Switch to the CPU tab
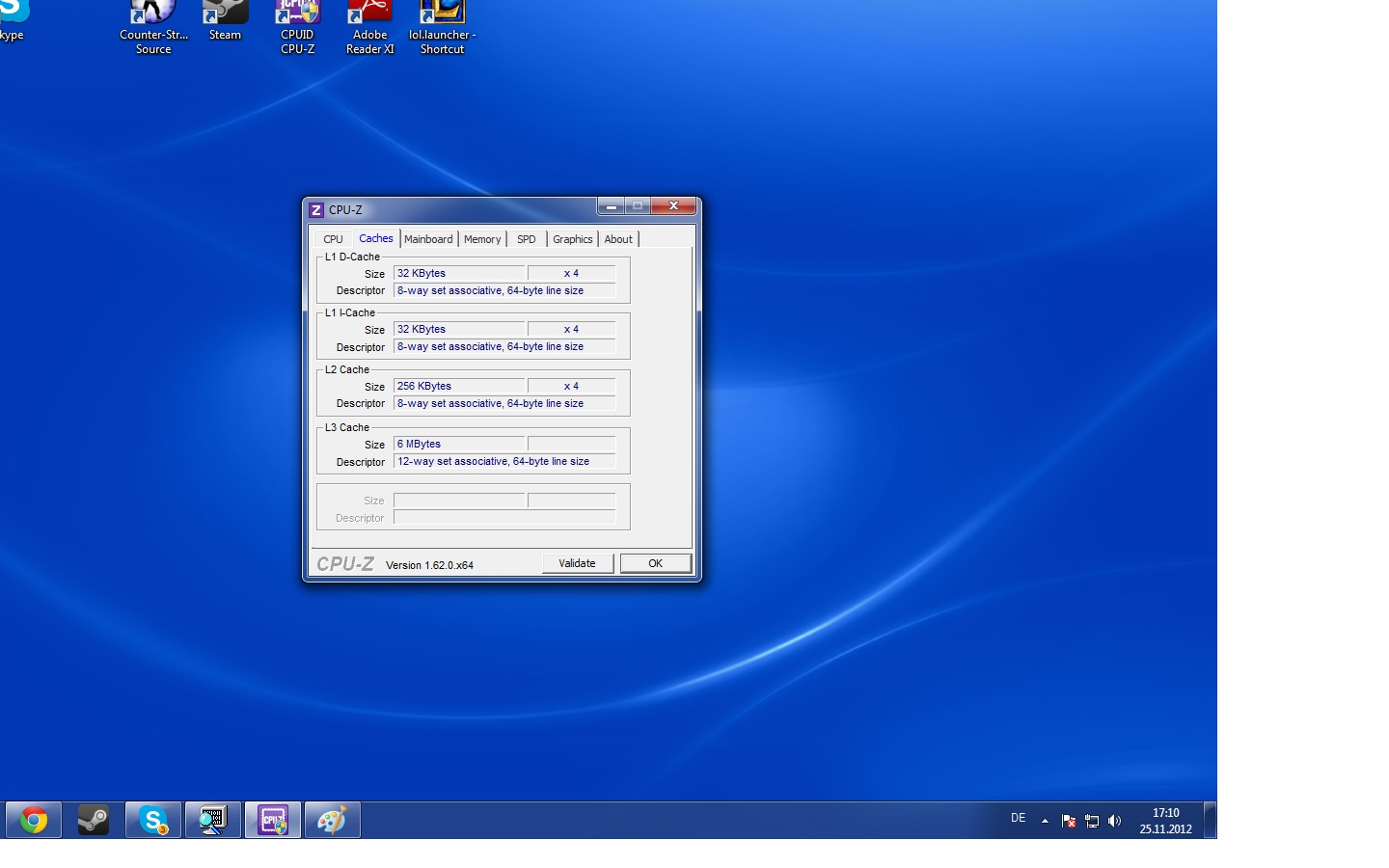Image resolution: width=1389 pixels, height=868 pixels. pos(333,239)
